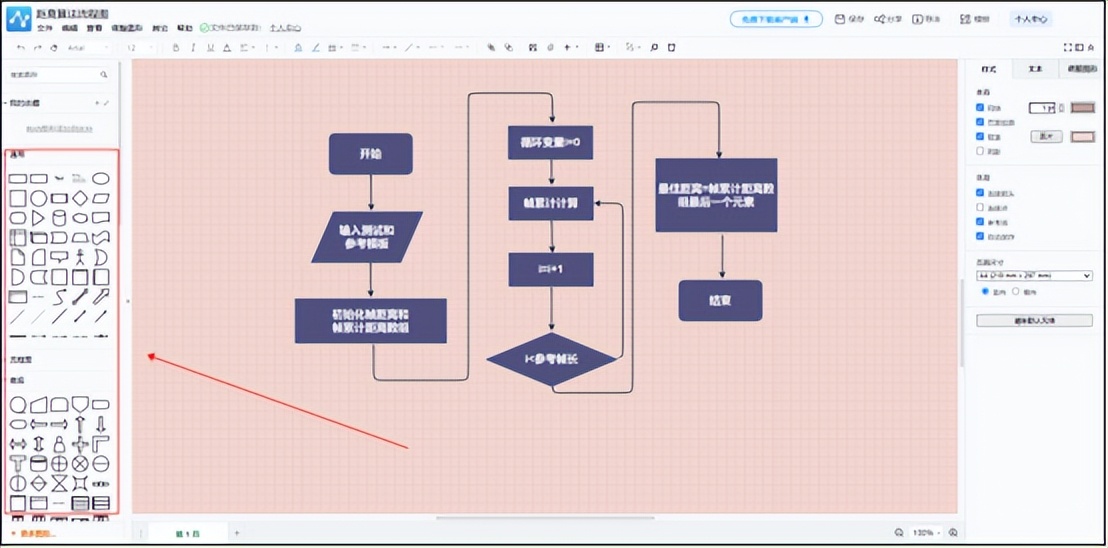Open the 130% zoom level dropdown
Viewport: 1108px width, 548px height.
point(926,532)
